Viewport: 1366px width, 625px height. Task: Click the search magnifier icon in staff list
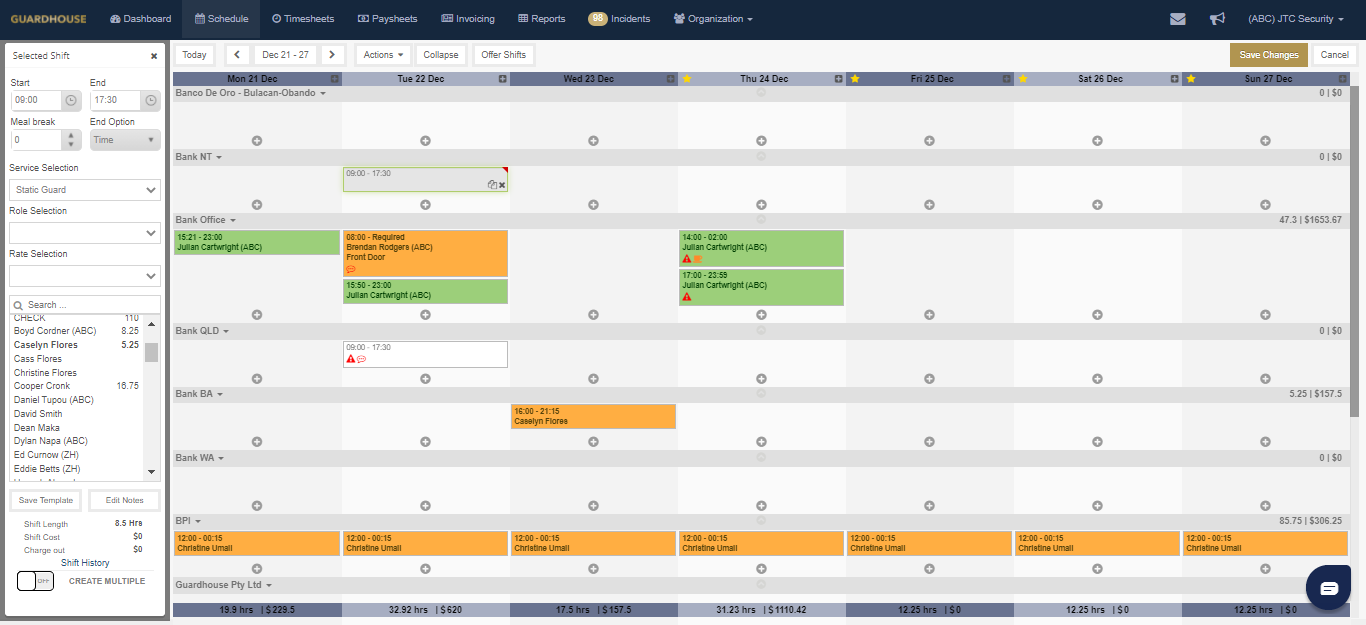(x=19, y=305)
